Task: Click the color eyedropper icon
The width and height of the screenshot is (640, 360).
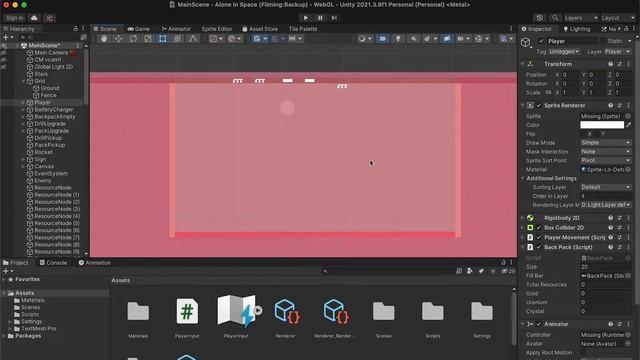Action: click(x=629, y=125)
